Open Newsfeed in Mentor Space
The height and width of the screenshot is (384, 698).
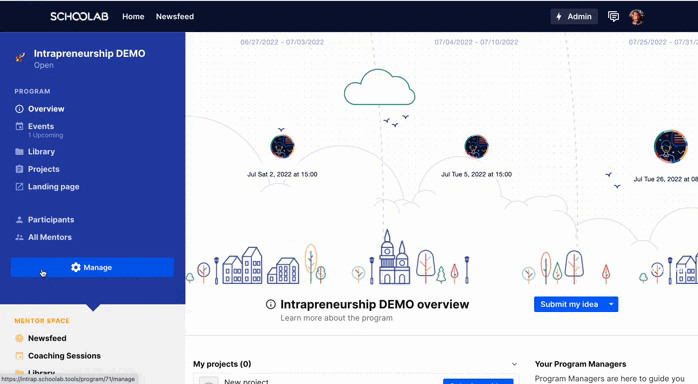tap(47, 338)
